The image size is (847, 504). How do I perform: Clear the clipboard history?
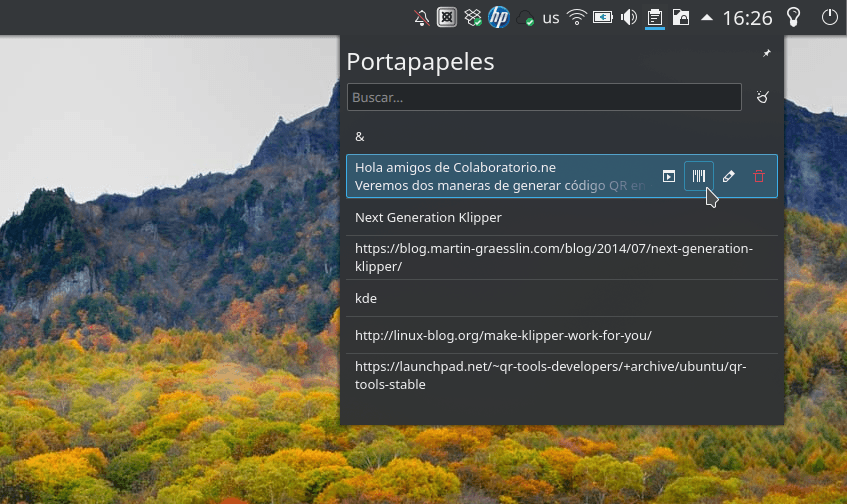(x=762, y=97)
